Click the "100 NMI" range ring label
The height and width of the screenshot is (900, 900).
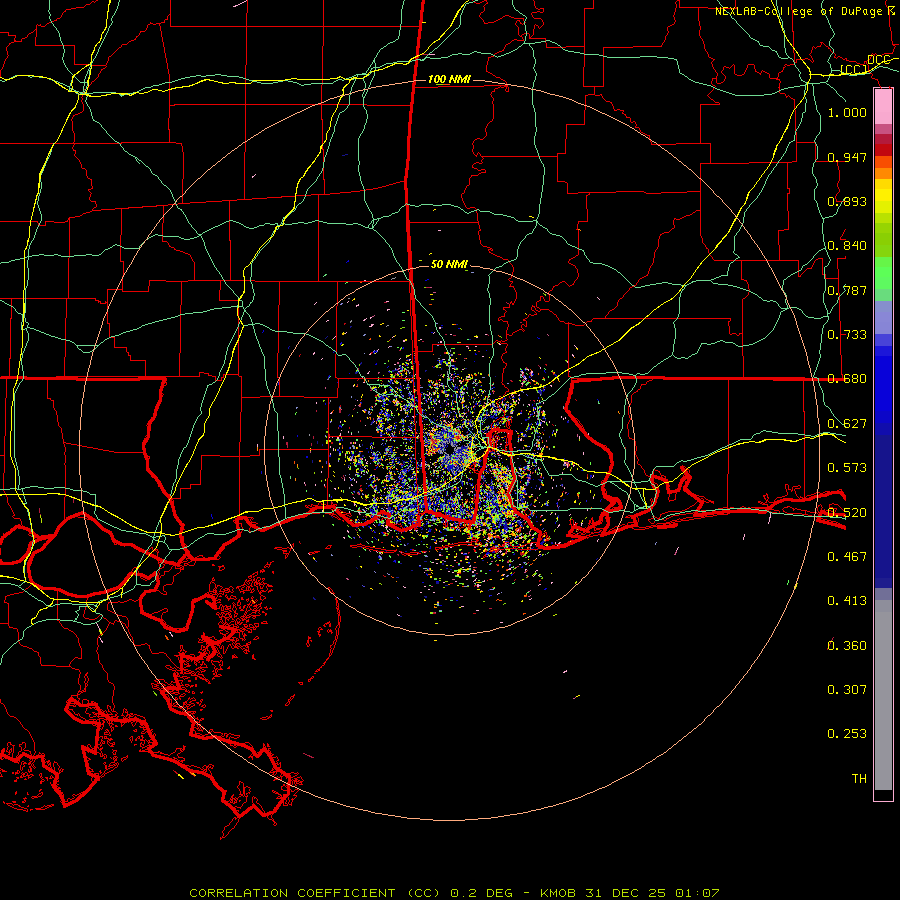click(449, 79)
